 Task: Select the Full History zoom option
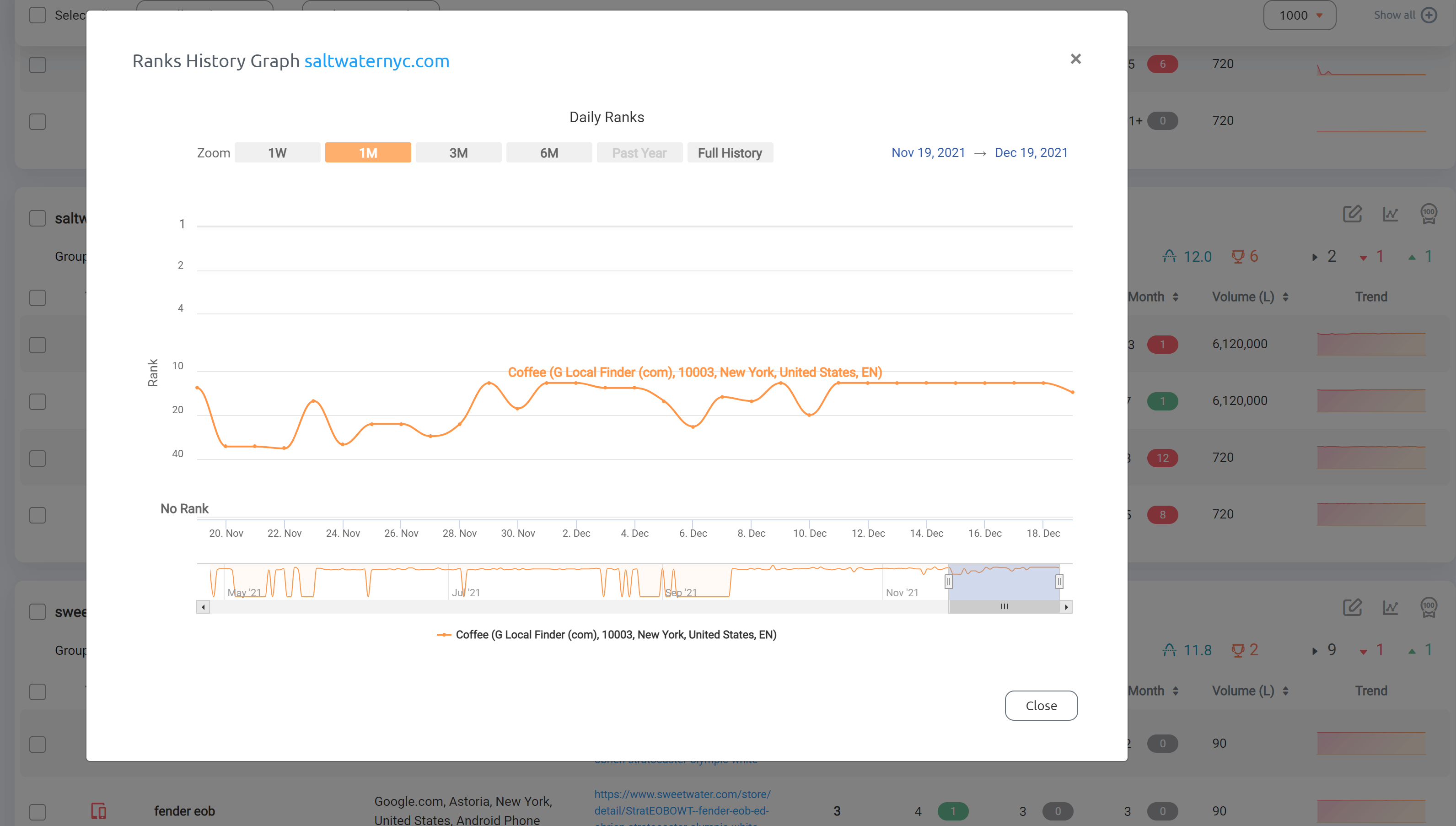730,152
